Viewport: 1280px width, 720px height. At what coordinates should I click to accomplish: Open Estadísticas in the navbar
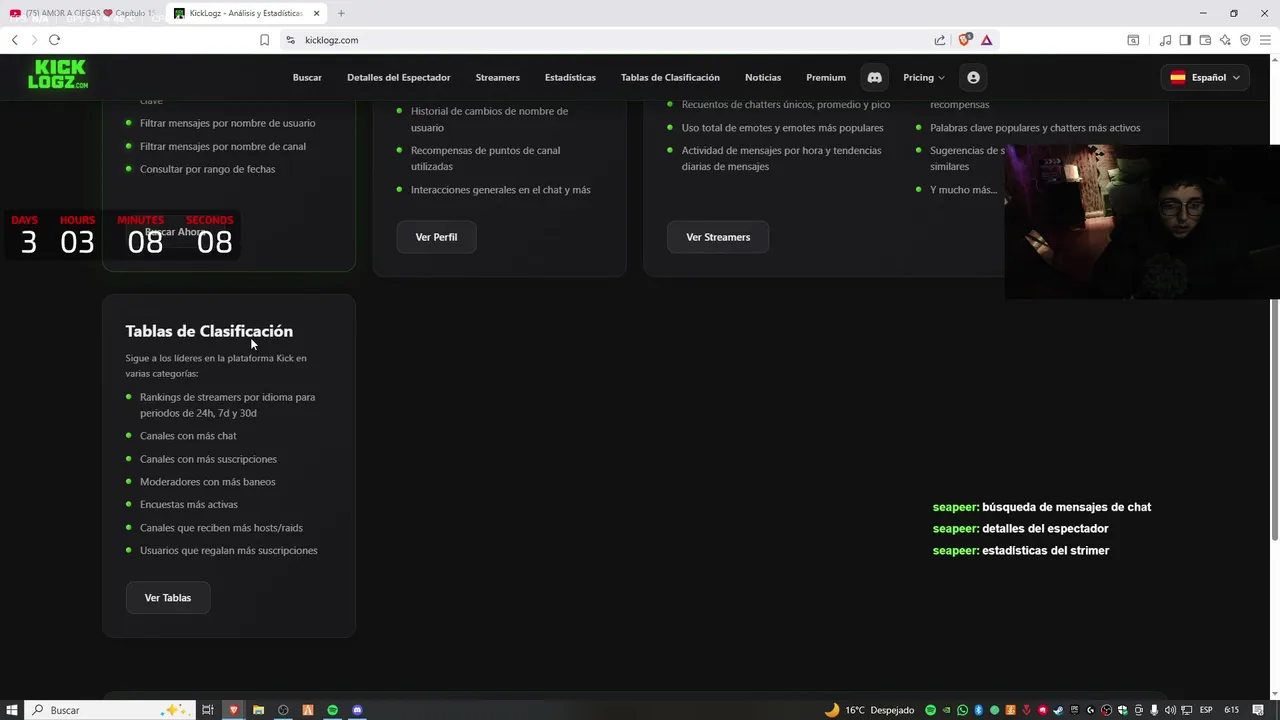[x=570, y=77]
